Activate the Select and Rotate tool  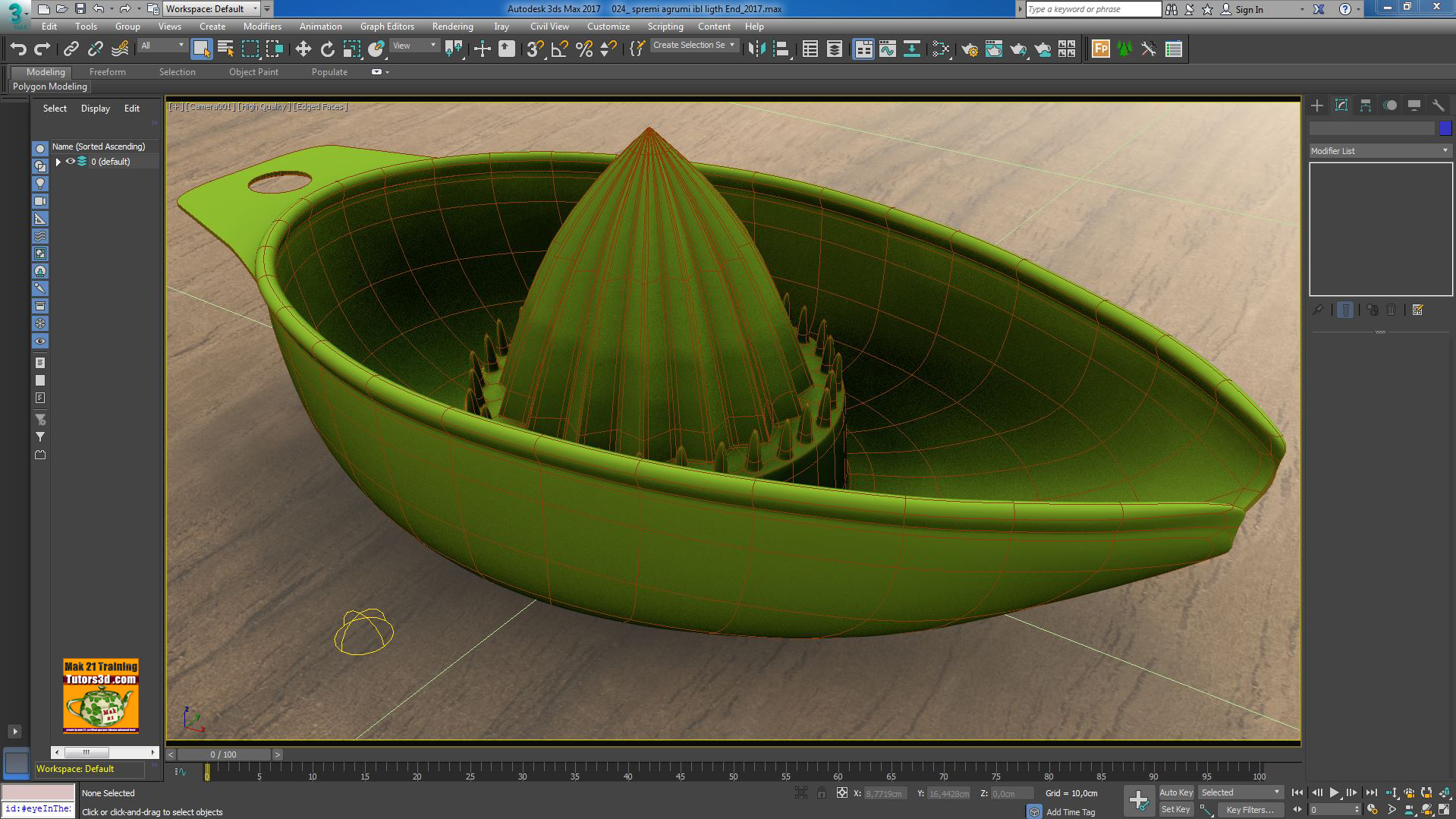pos(327,48)
